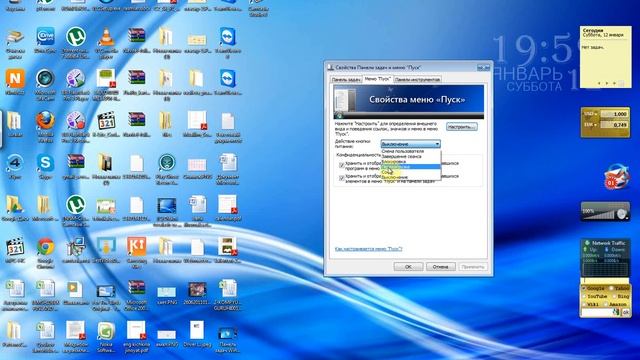Launch Skype from the desktop
This screenshot has width=640, height=360.
pyautogui.click(x=45, y=163)
